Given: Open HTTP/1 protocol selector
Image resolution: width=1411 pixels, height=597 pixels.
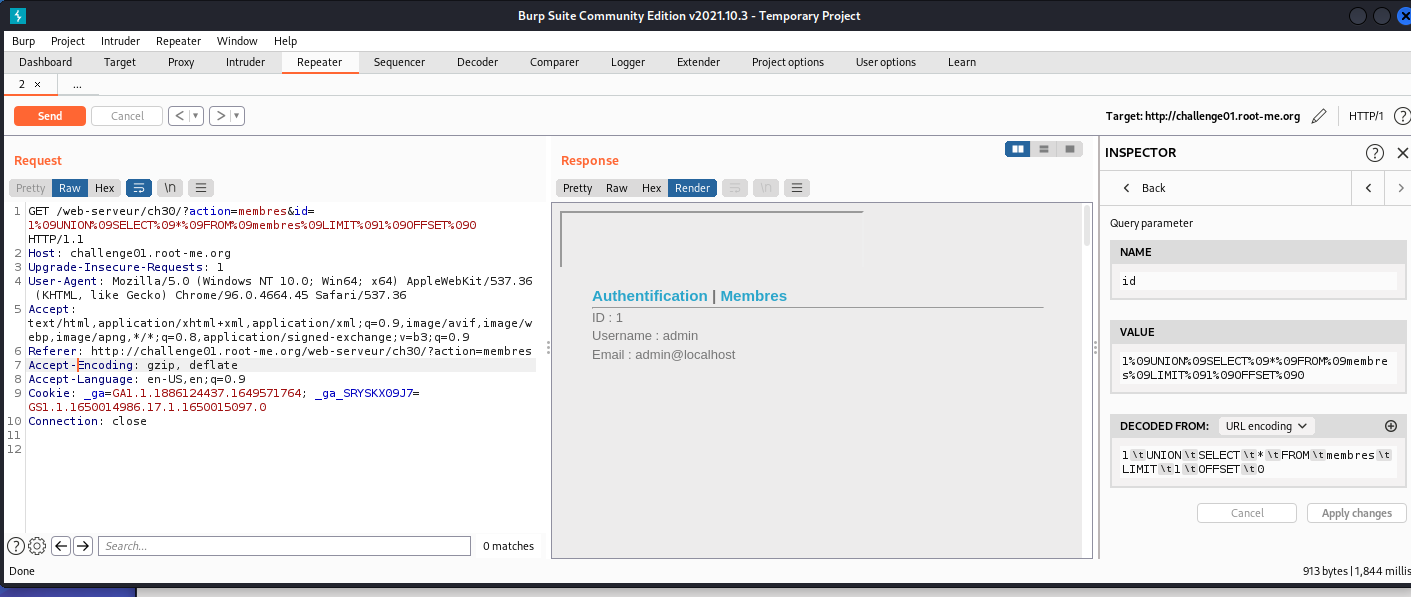Looking at the screenshot, I should (x=1366, y=116).
